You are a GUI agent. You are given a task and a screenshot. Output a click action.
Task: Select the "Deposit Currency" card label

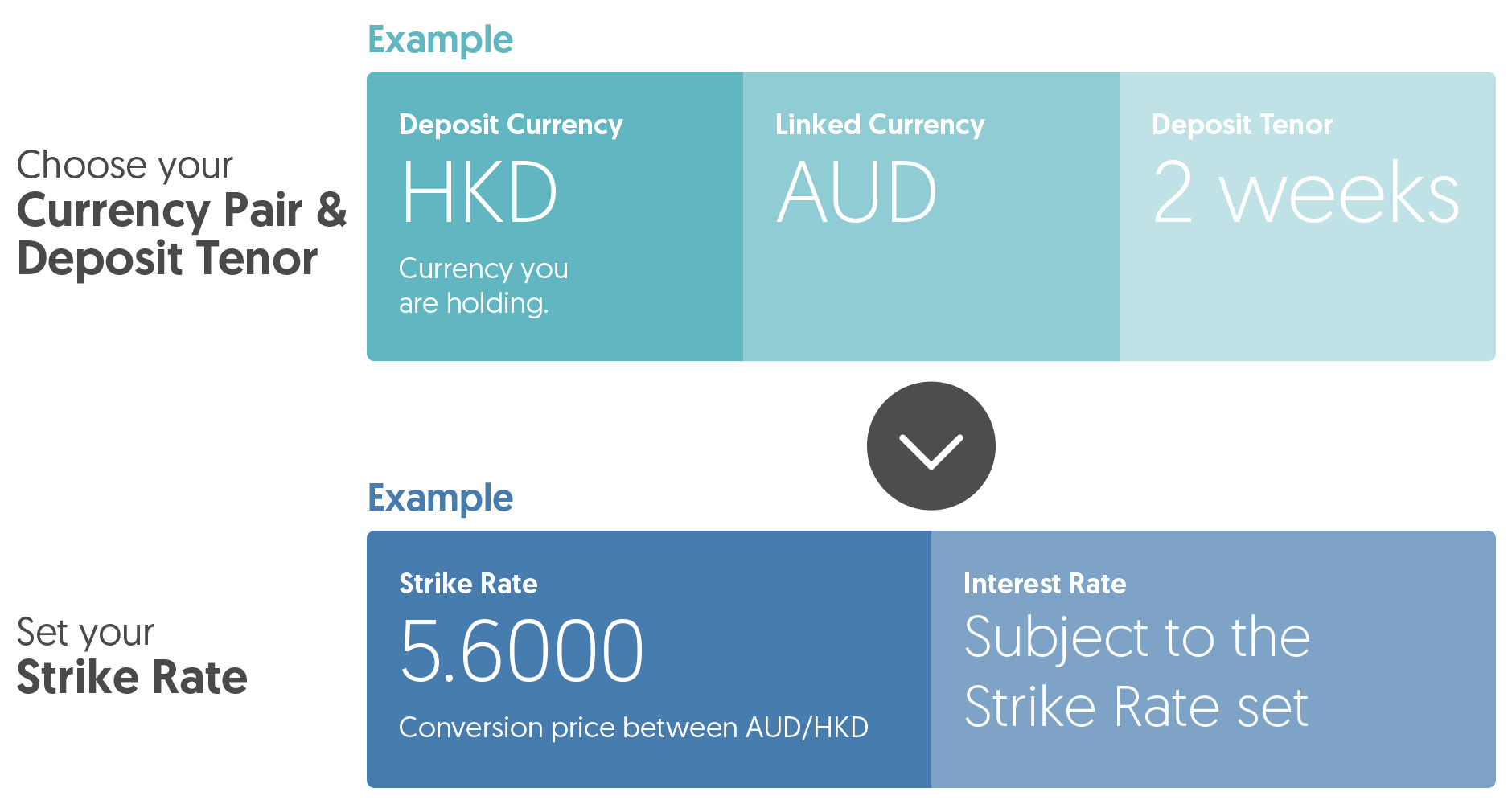tap(511, 125)
